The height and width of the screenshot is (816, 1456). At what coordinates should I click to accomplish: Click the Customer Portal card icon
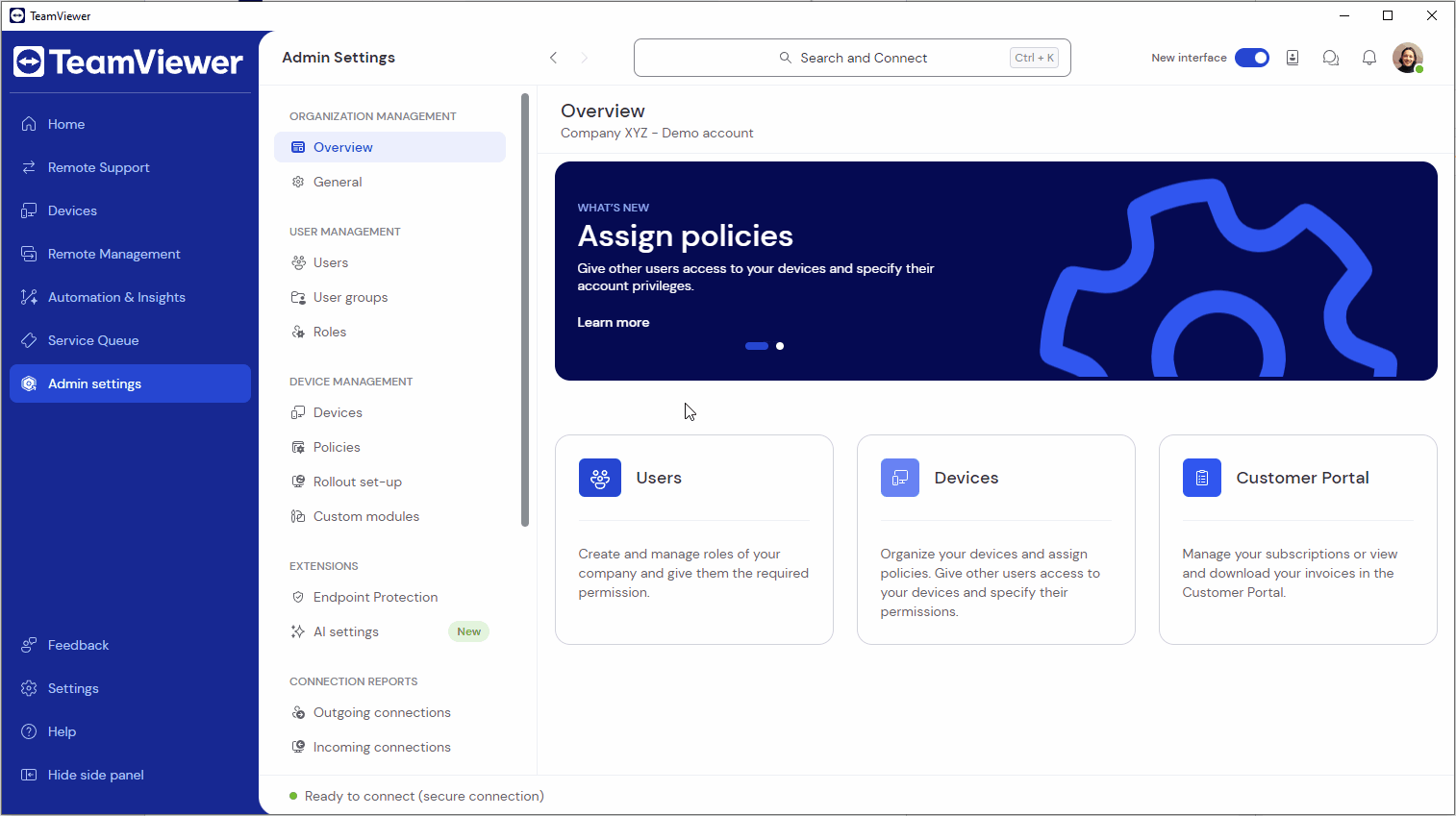pyautogui.click(x=1202, y=478)
